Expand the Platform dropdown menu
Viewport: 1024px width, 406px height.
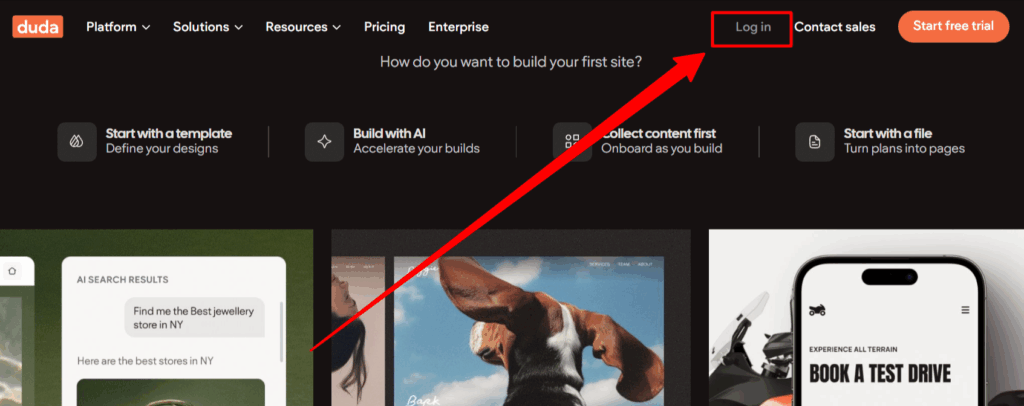(x=118, y=27)
